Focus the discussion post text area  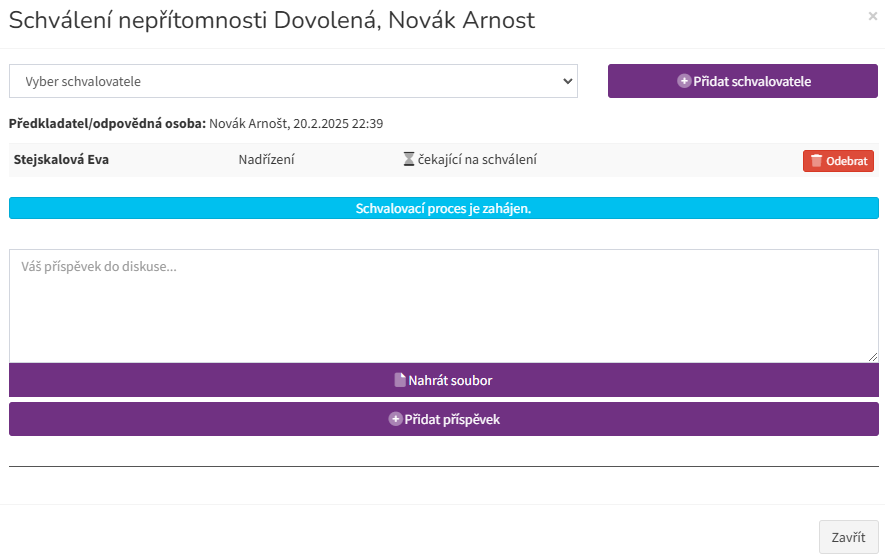coord(444,306)
